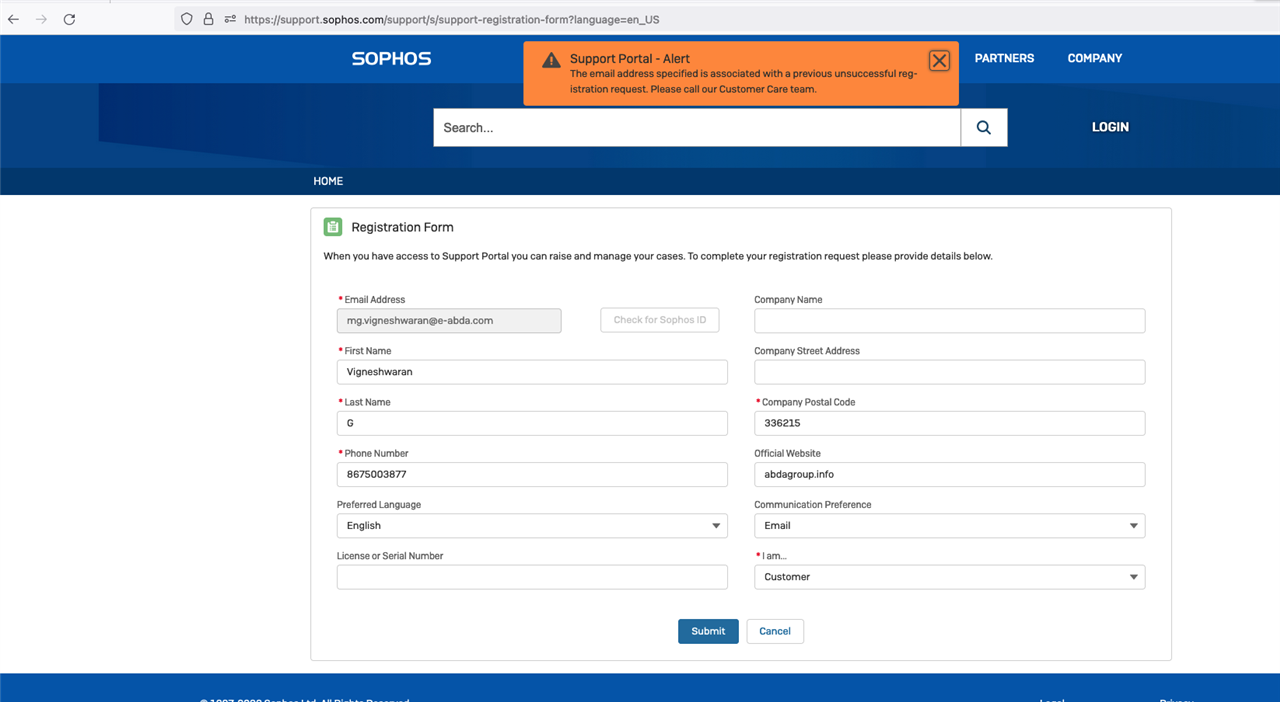Image resolution: width=1280 pixels, height=702 pixels.
Task: Click the LOGIN link
Action: click(x=1110, y=127)
